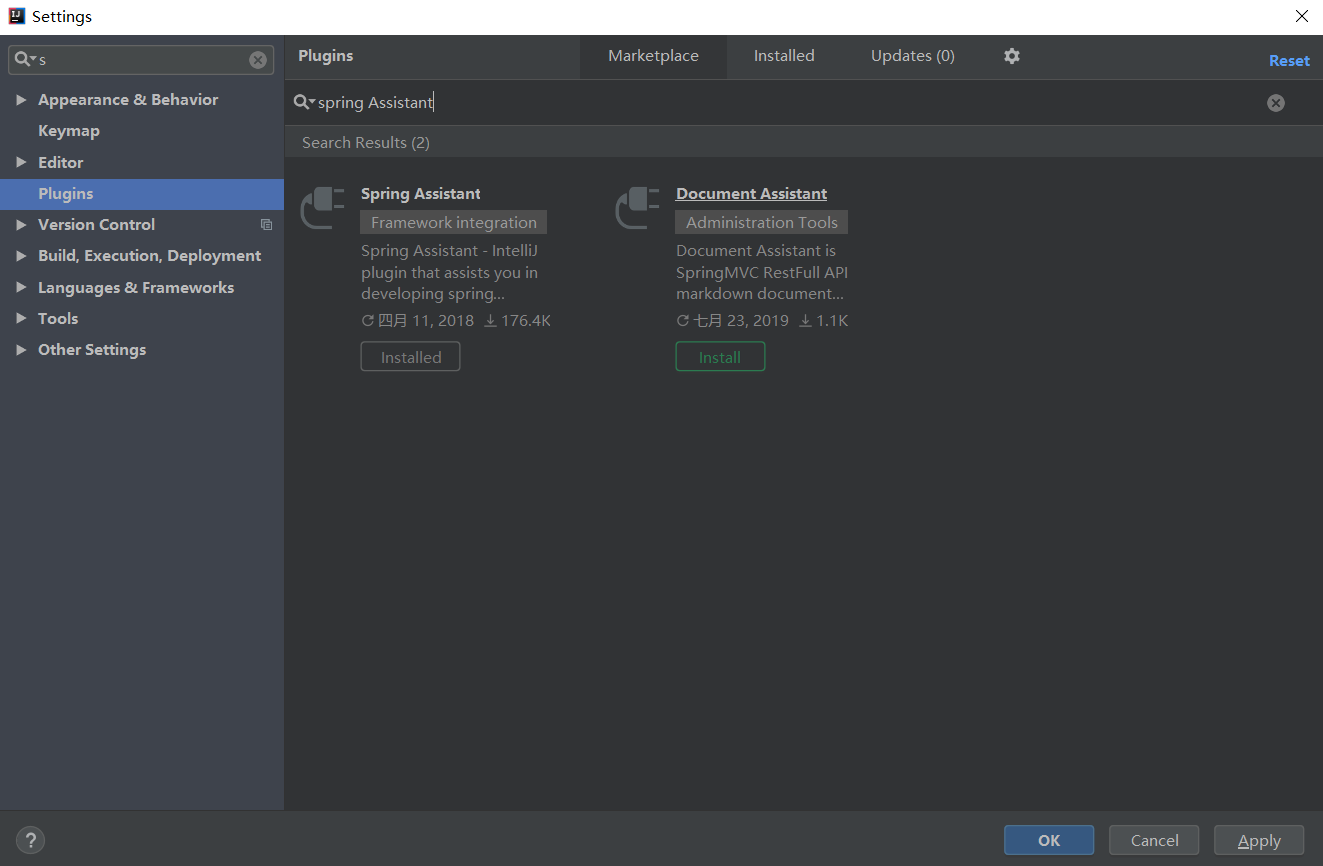Click the Administration Tools tag
Screen dimensions: 1323x866
click(762, 222)
